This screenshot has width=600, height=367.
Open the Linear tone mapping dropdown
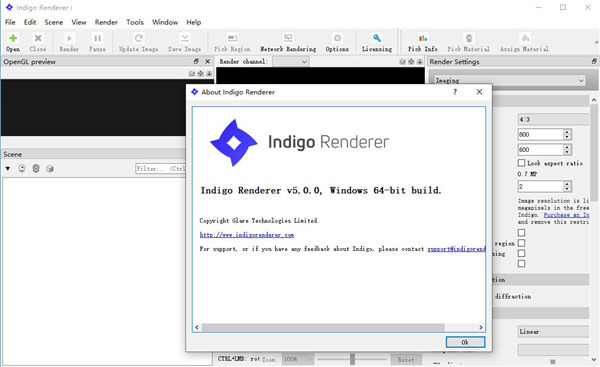tap(553, 331)
